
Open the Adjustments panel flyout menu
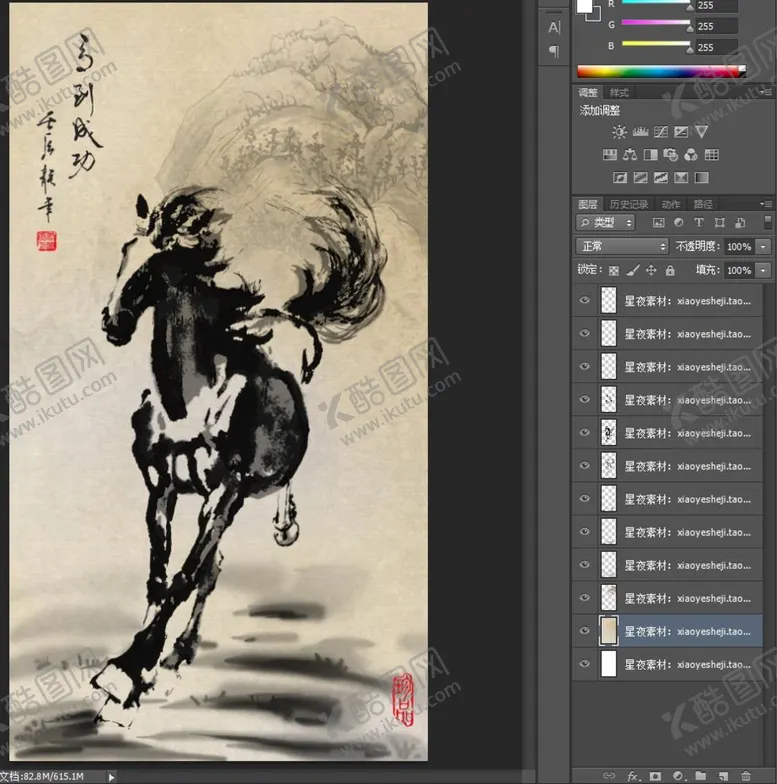766,92
